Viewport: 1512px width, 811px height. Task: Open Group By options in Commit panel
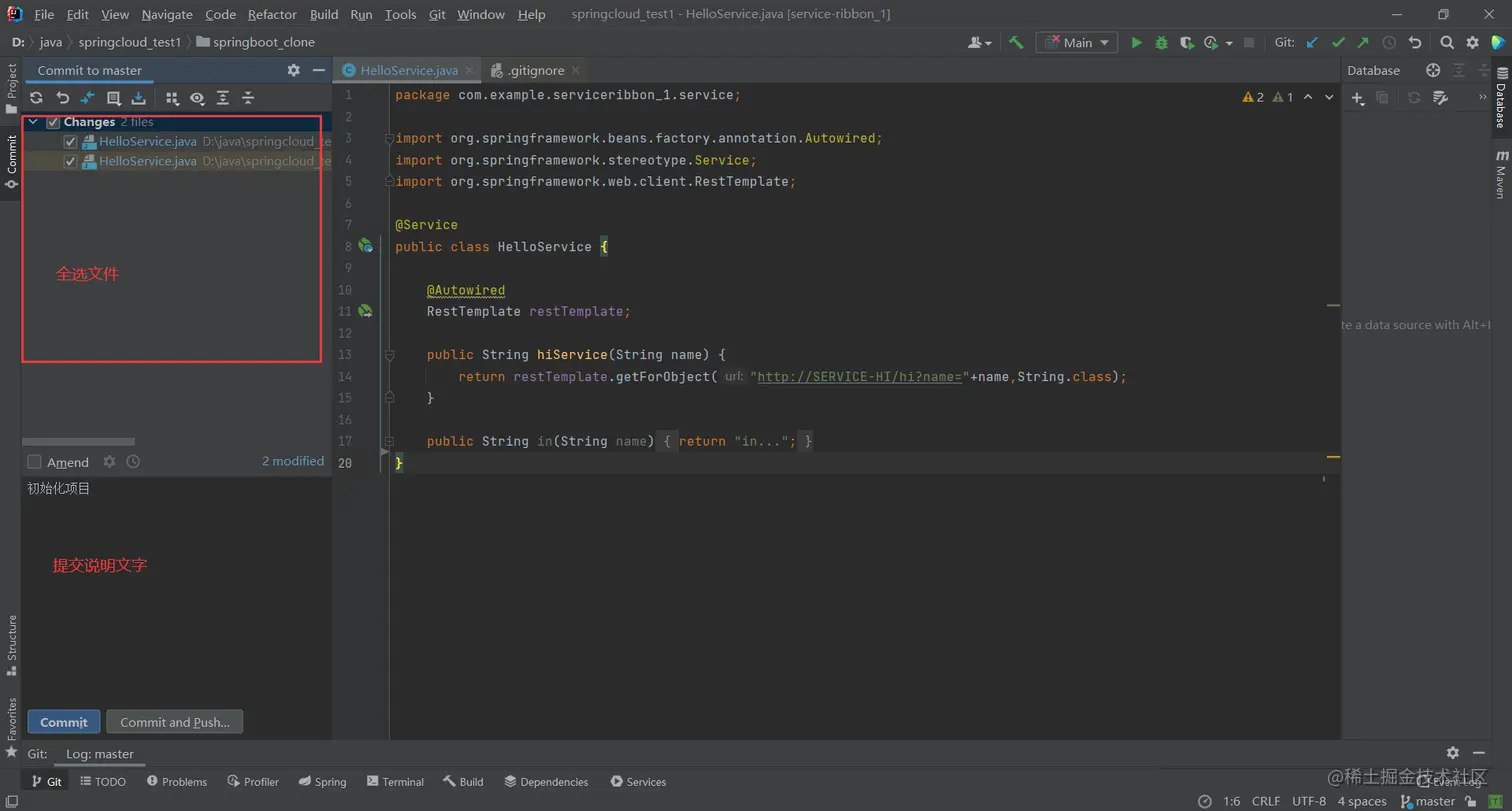tap(172, 98)
